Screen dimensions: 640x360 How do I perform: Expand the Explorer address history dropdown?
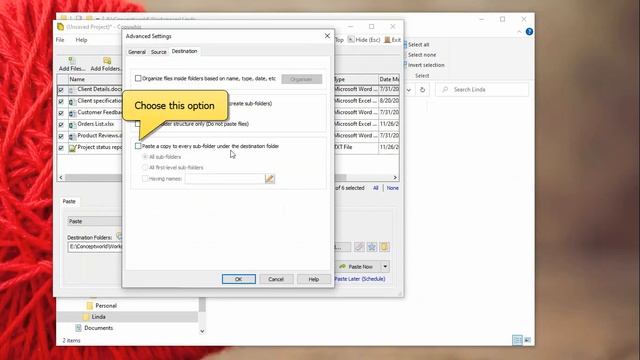409,89
